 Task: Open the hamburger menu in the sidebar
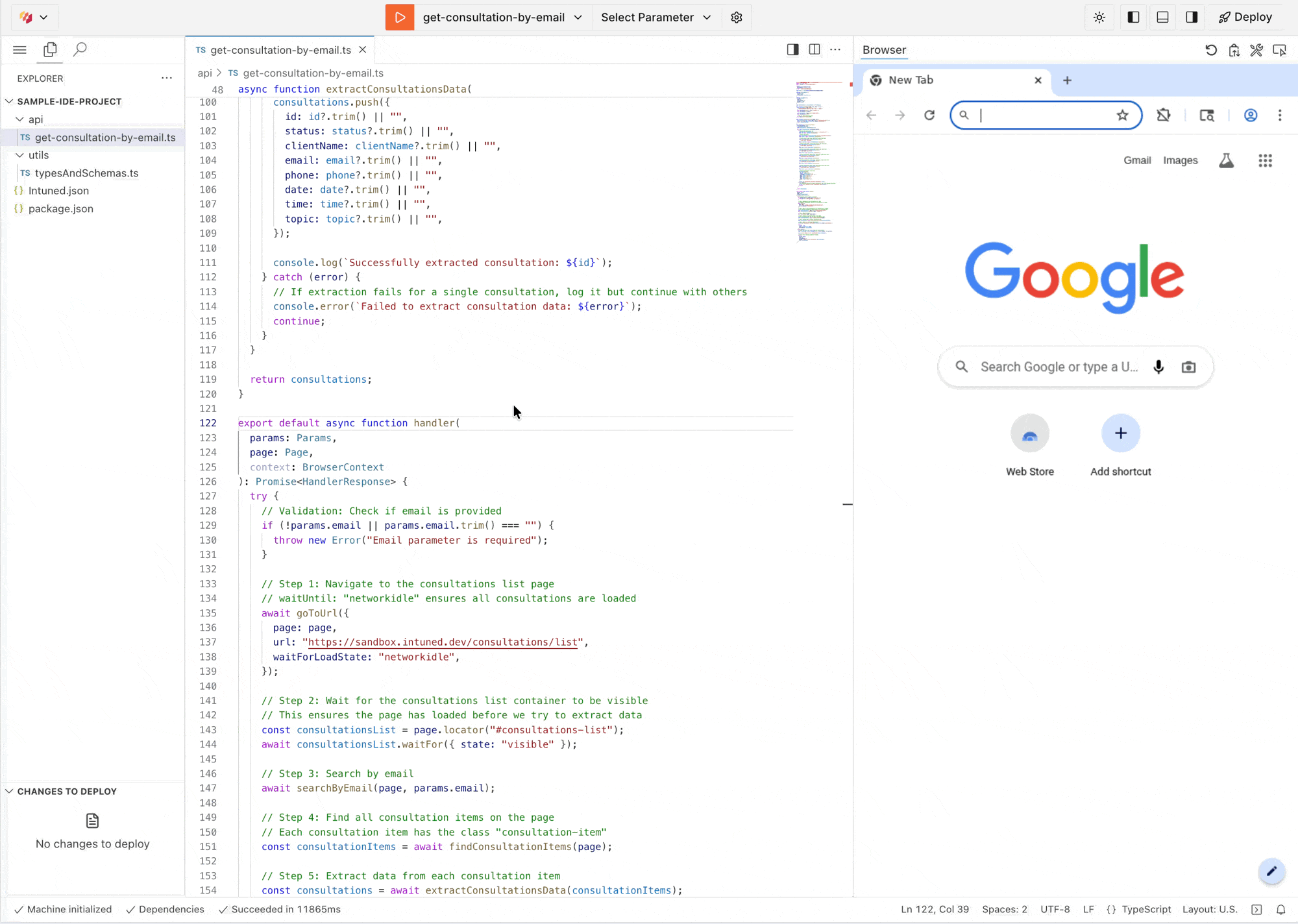pos(19,49)
